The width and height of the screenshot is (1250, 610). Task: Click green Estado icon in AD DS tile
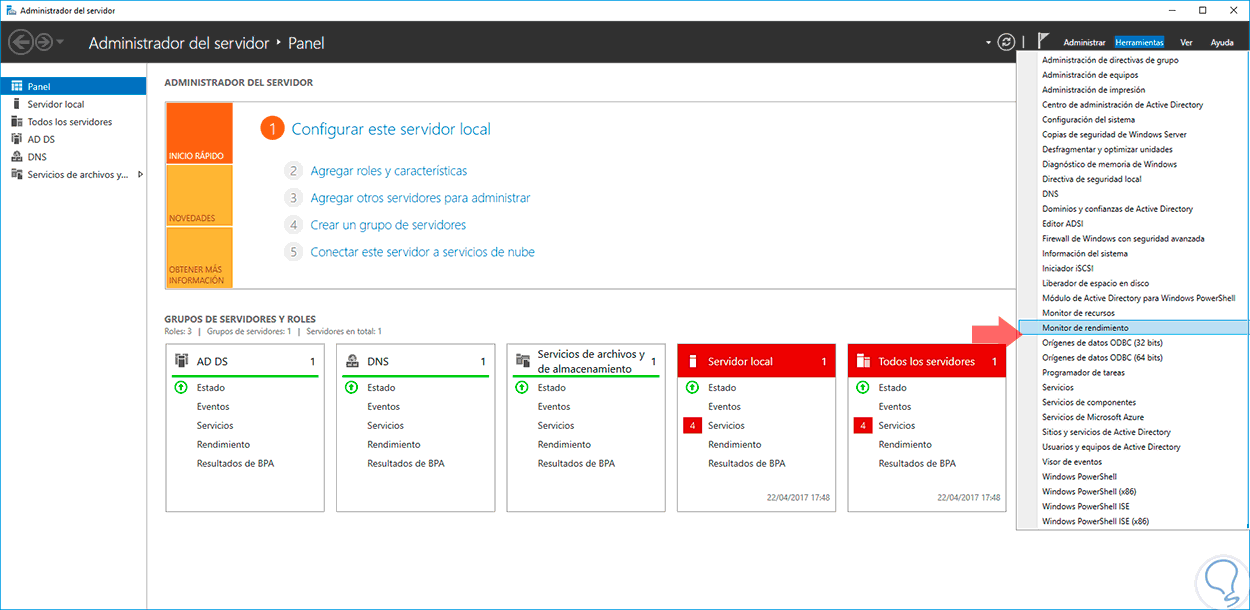pos(181,387)
